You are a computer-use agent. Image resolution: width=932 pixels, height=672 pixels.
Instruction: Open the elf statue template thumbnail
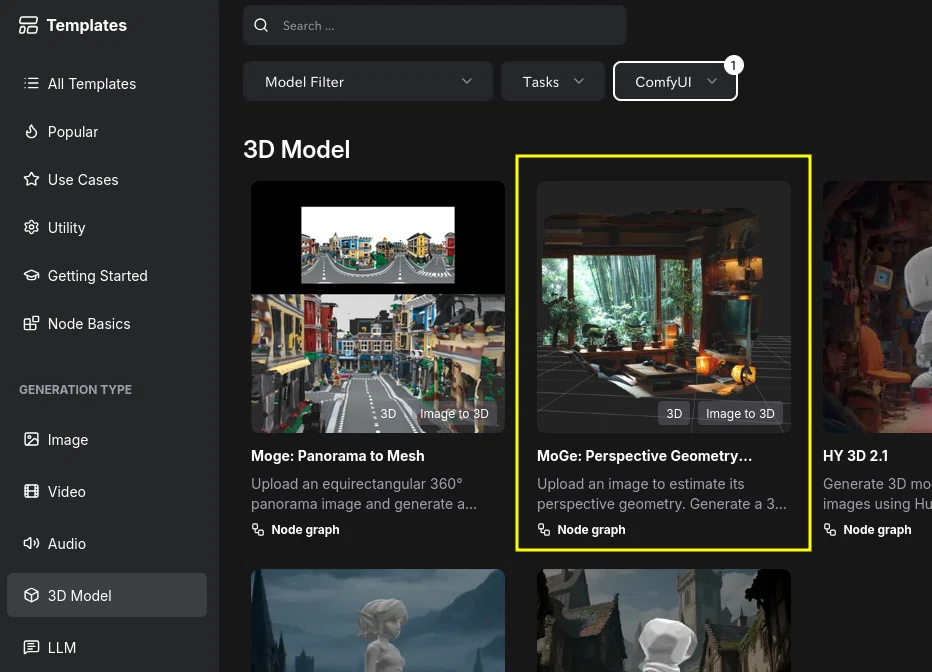tap(378, 620)
